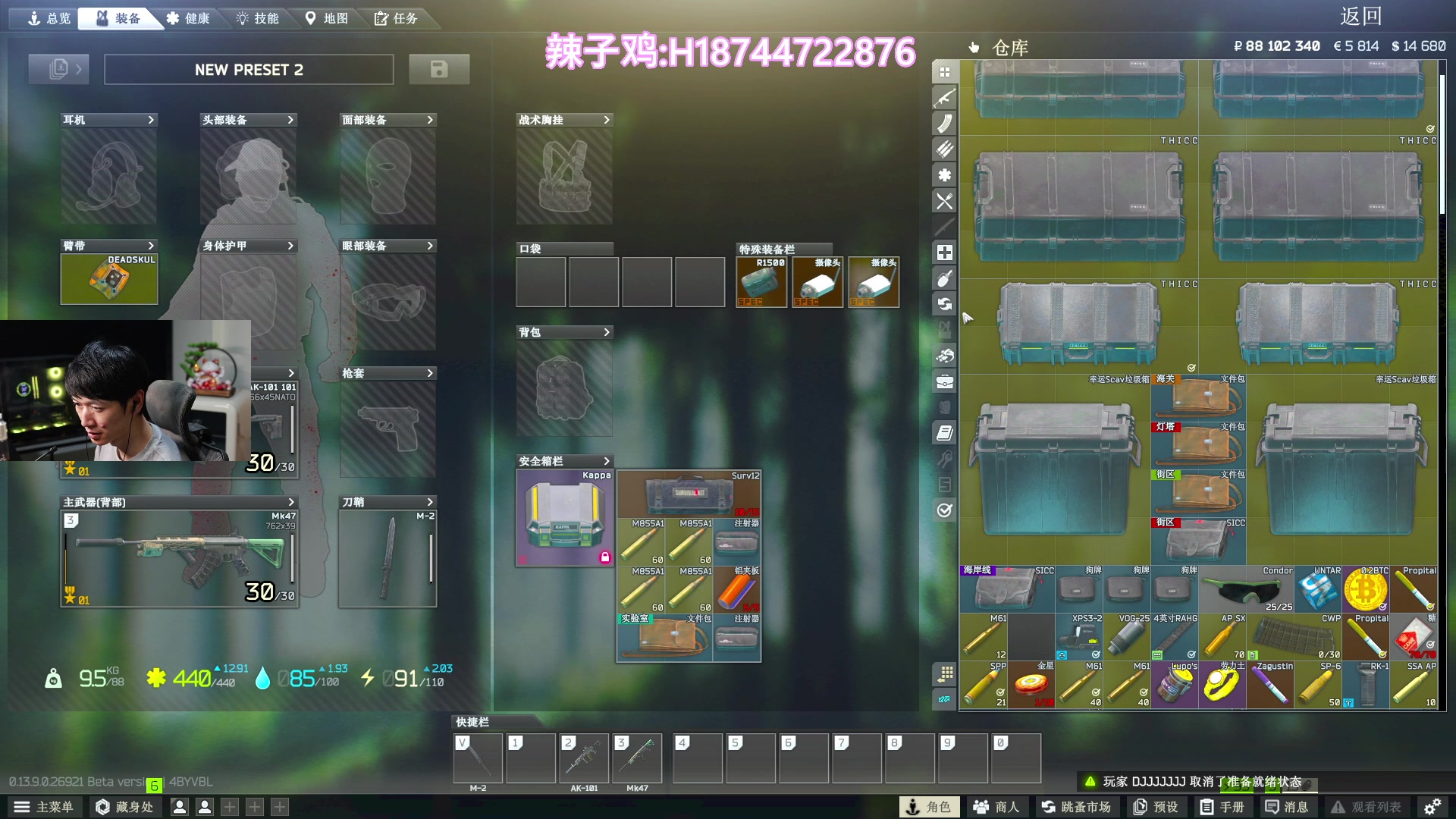Select the Lupo's item in stash
Image resolution: width=1456 pixels, height=819 pixels.
click(x=1175, y=685)
